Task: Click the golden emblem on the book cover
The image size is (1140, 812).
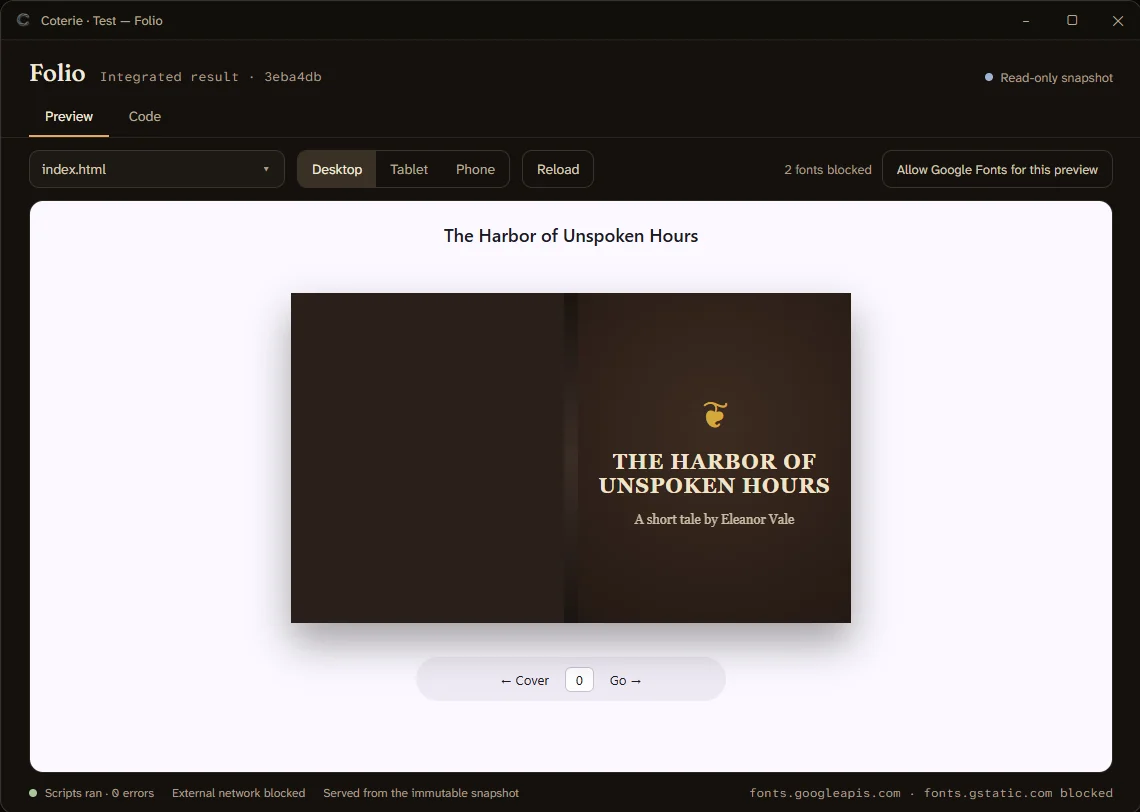Action: click(715, 414)
